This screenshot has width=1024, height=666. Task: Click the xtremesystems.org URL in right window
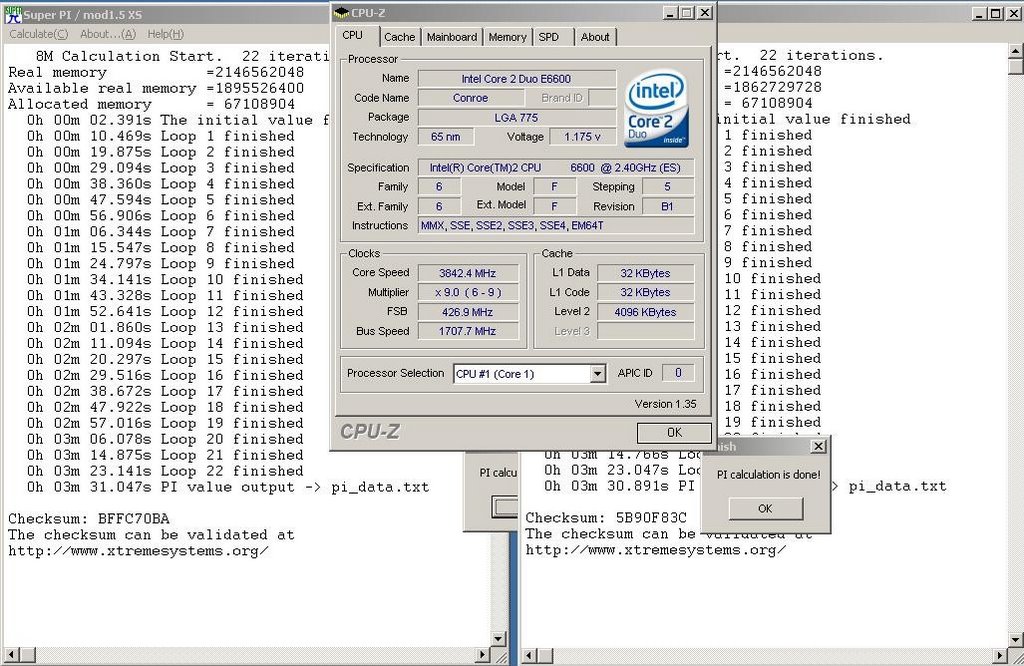pyautogui.click(x=656, y=550)
